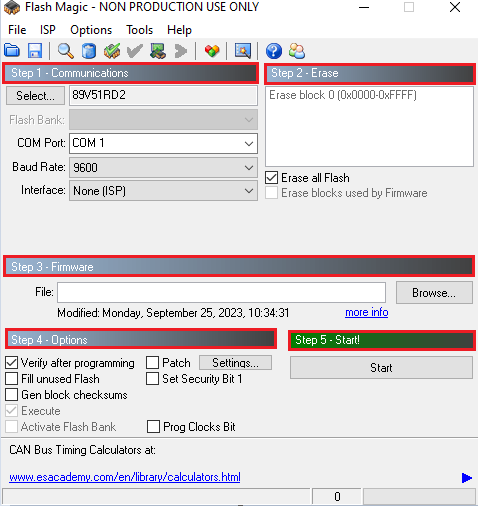This screenshot has height=506, width=478.
Task: Click the gray go arrow toolbar icon
Action: point(181,51)
